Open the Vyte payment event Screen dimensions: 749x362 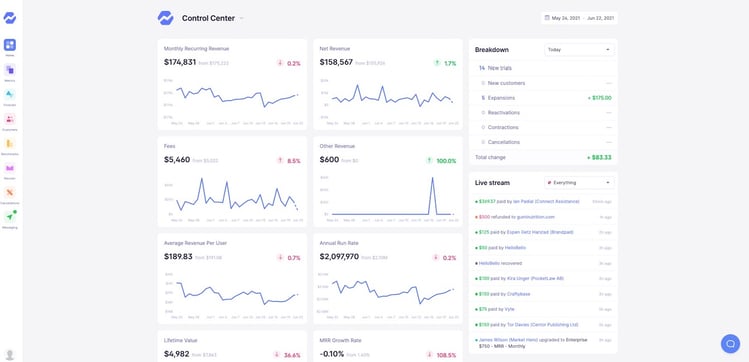543,309
